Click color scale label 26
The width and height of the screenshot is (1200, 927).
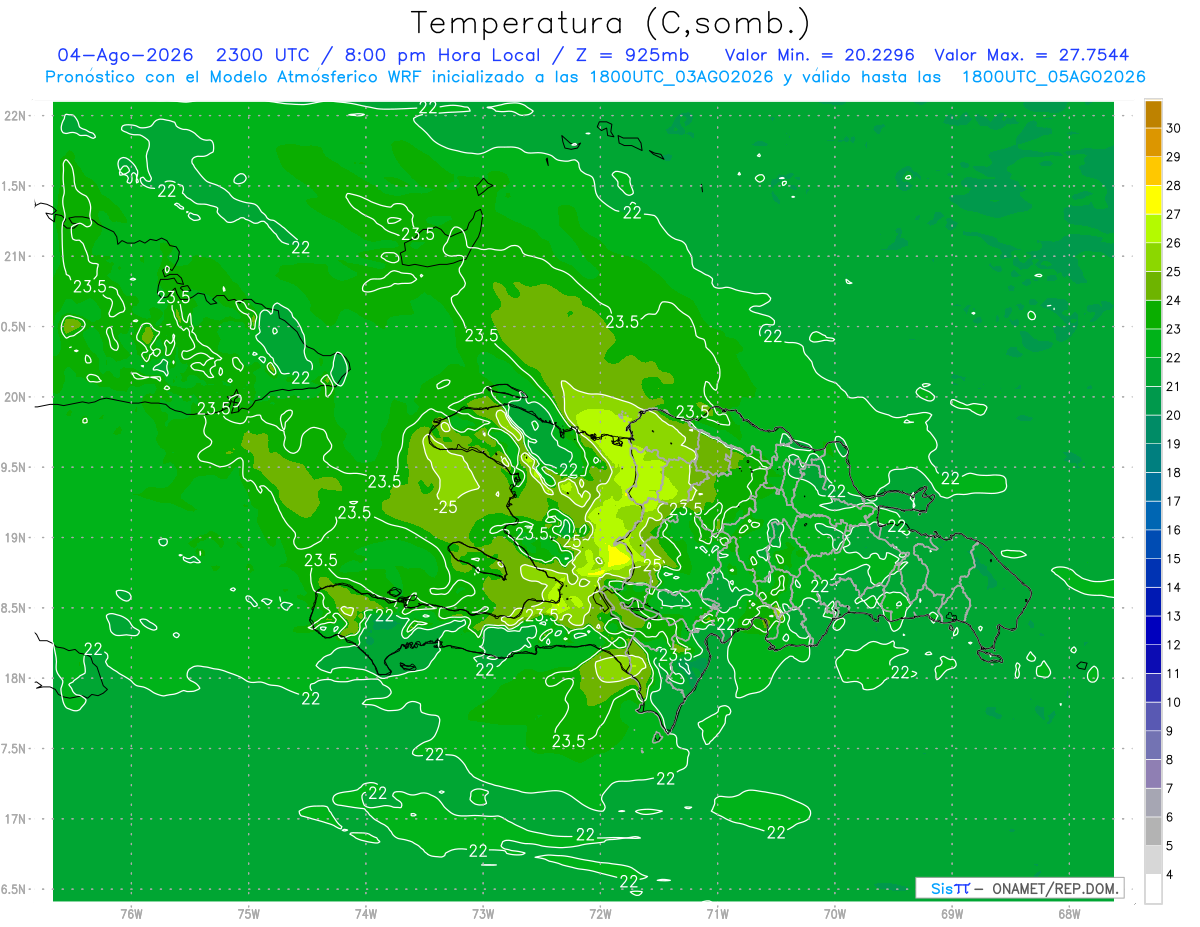1173,243
